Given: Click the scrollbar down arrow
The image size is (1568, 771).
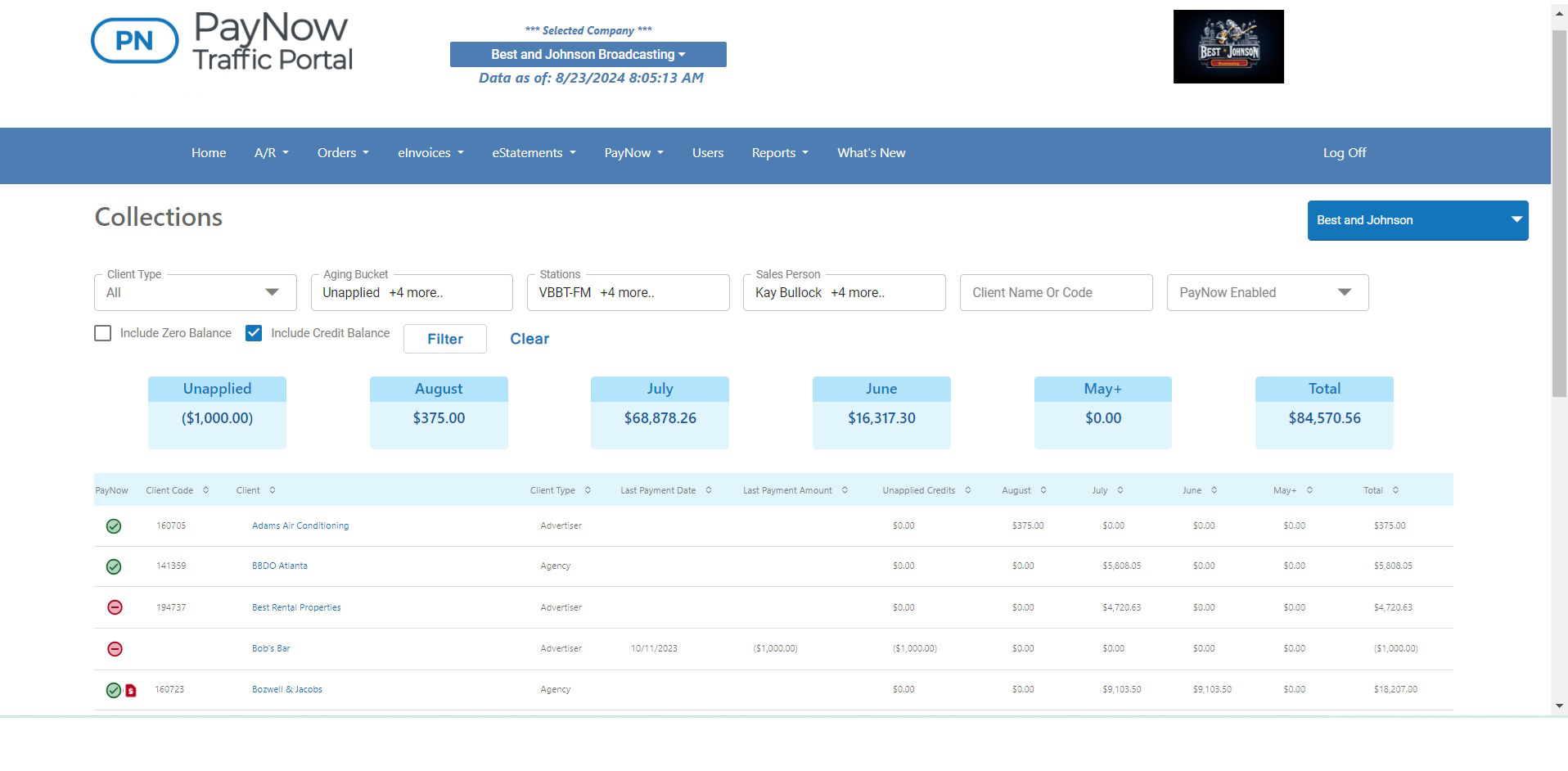Looking at the screenshot, I should click(1559, 706).
